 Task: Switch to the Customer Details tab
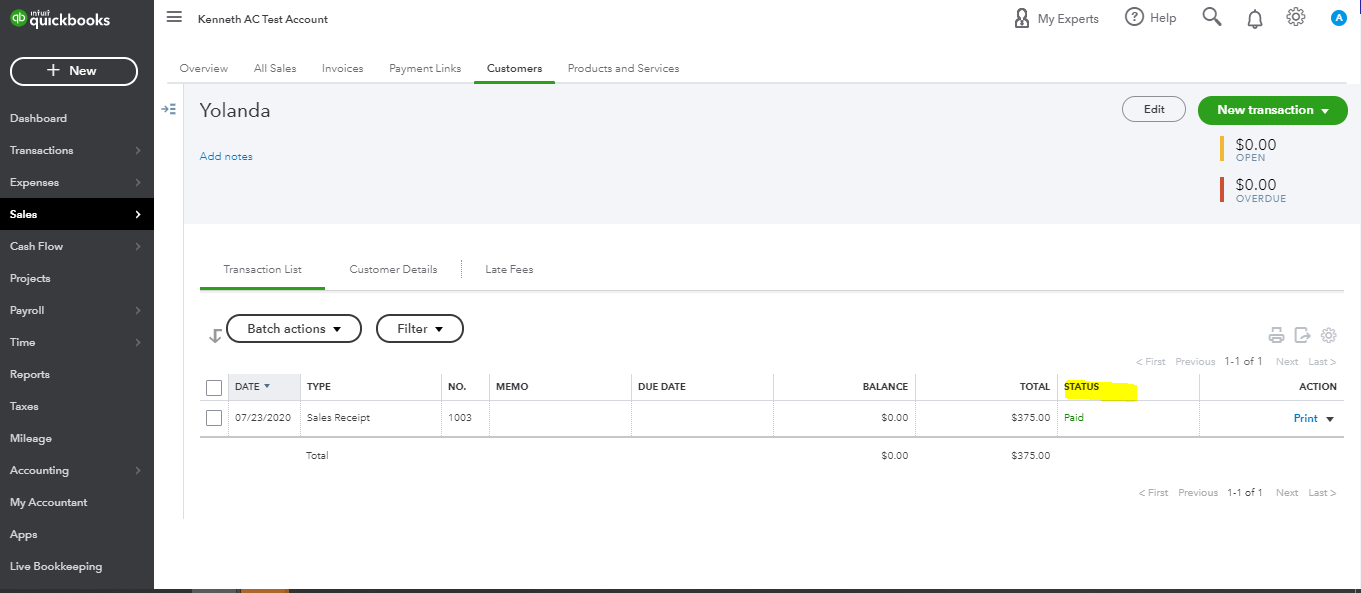tap(393, 270)
